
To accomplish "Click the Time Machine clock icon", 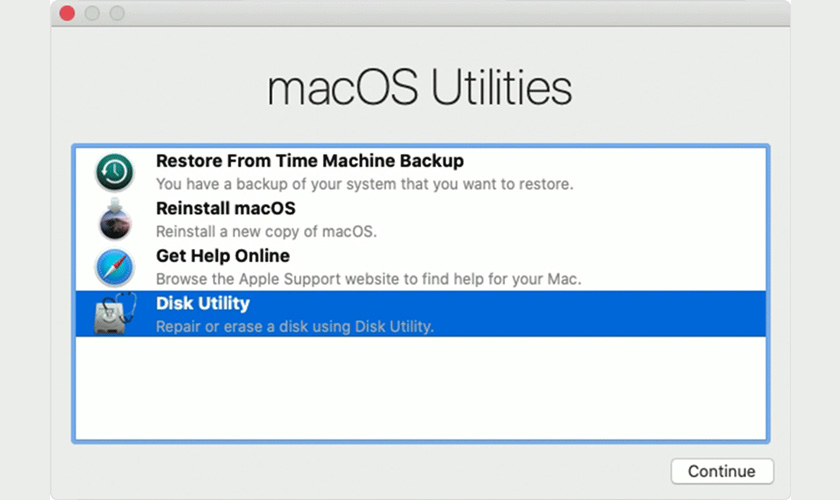I will coord(115,172).
